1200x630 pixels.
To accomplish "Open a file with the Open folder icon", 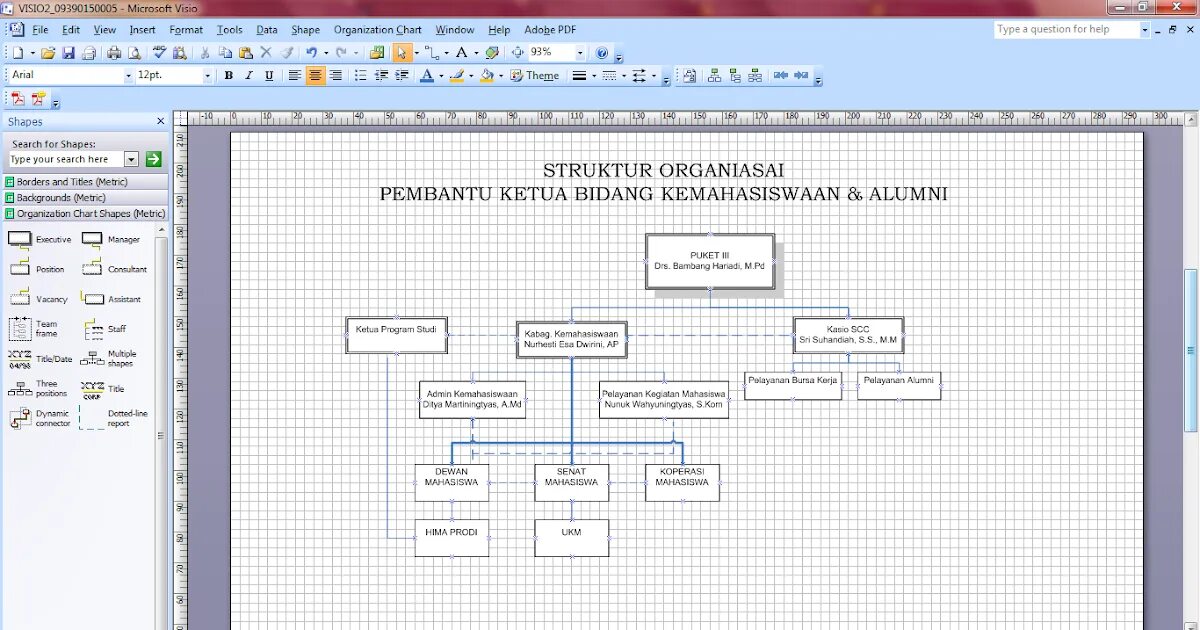I will pyautogui.click(x=48, y=53).
